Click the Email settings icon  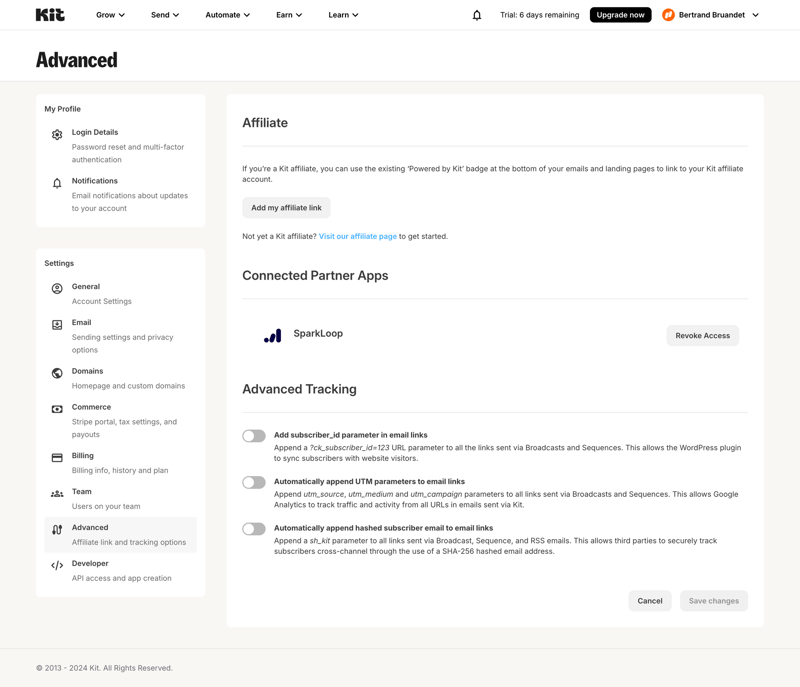click(57, 323)
